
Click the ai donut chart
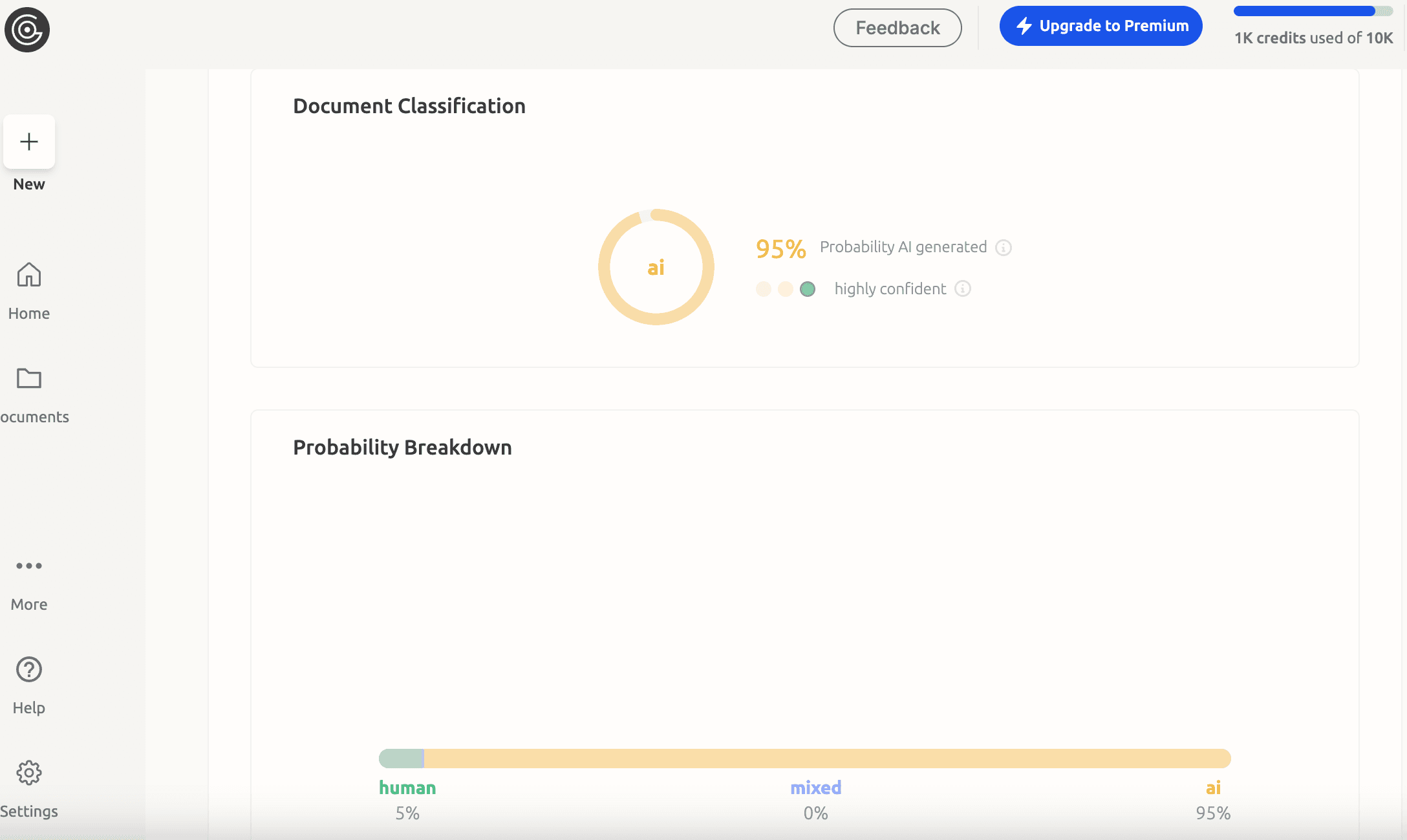coord(656,267)
